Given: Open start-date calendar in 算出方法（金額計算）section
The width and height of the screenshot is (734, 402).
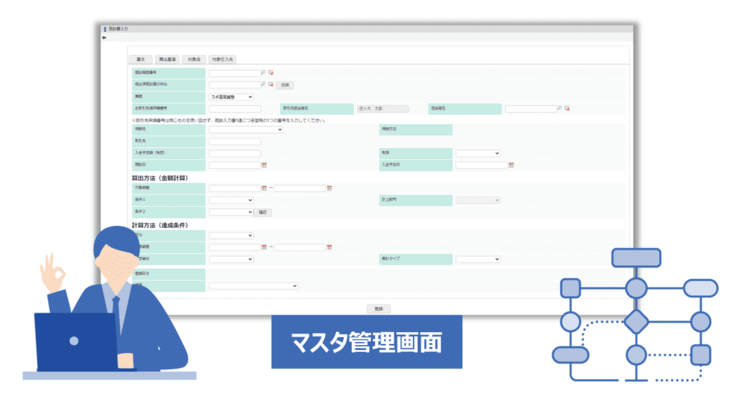Looking at the screenshot, I should coord(264,188).
